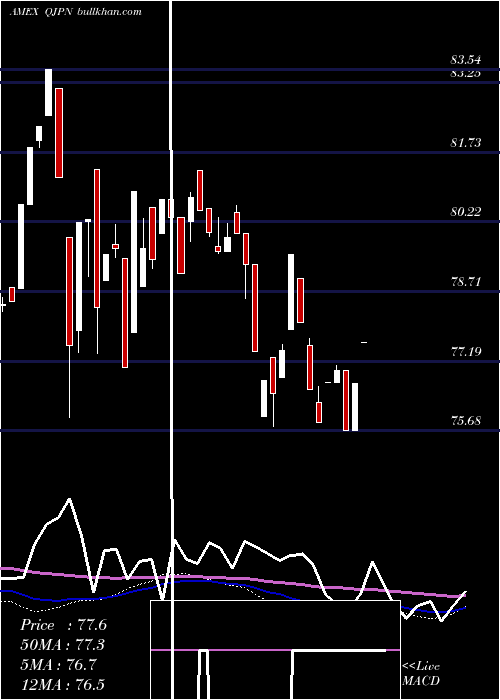Click the 75.68 price level label
The height and width of the screenshot is (700, 500).
(466, 421)
